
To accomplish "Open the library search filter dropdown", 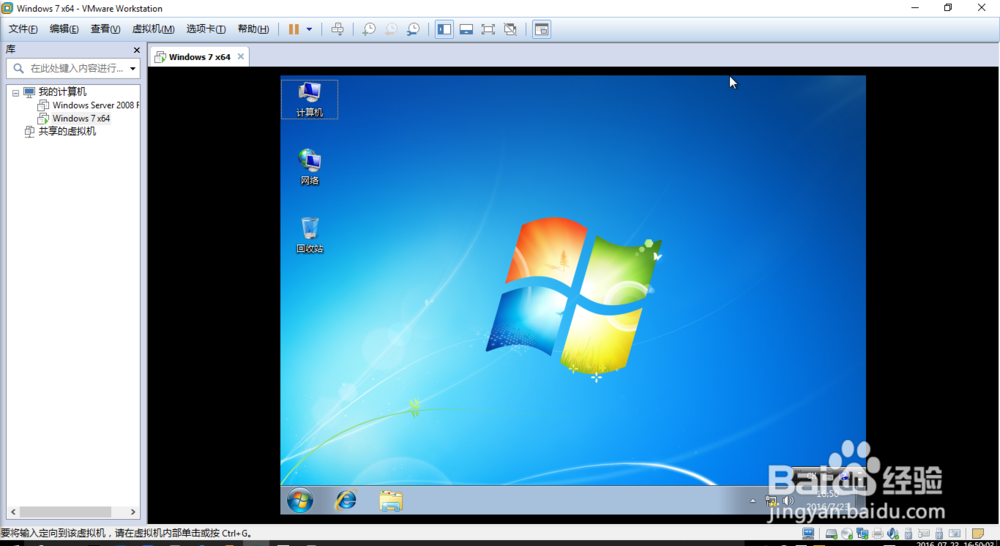I will [x=133, y=68].
